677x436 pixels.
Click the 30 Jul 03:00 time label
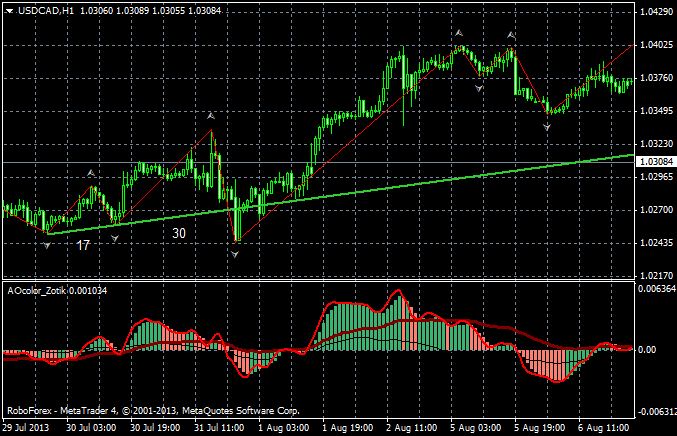coord(91,428)
